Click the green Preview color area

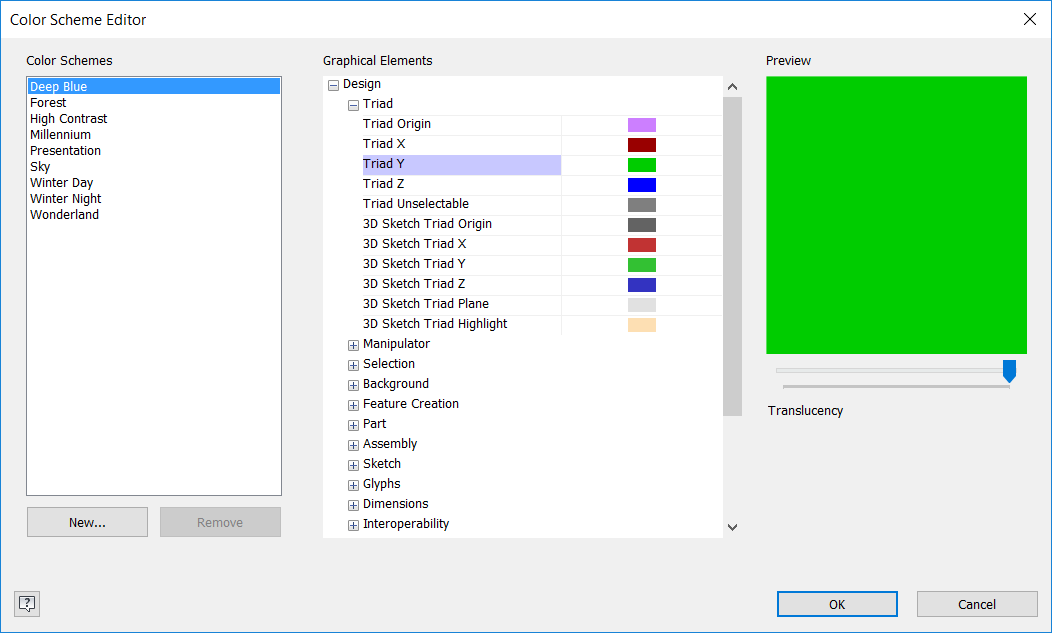[896, 215]
